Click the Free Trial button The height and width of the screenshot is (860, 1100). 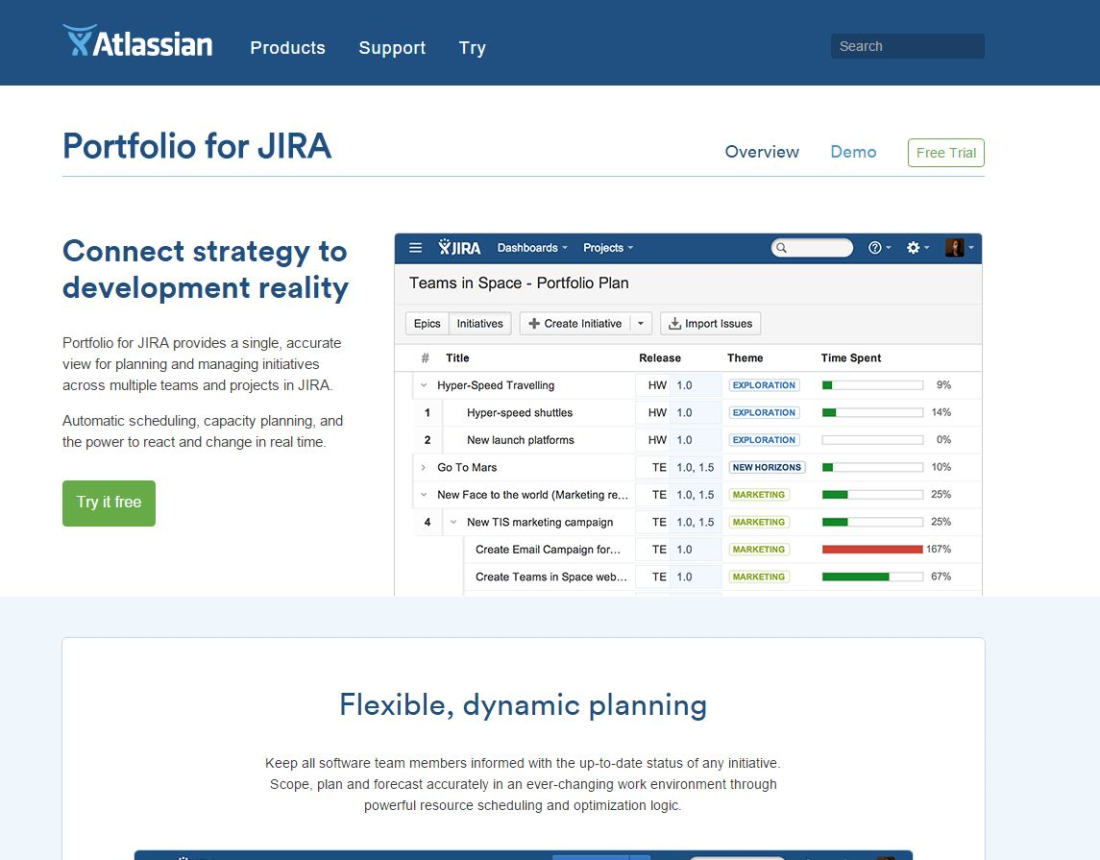pos(946,153)
